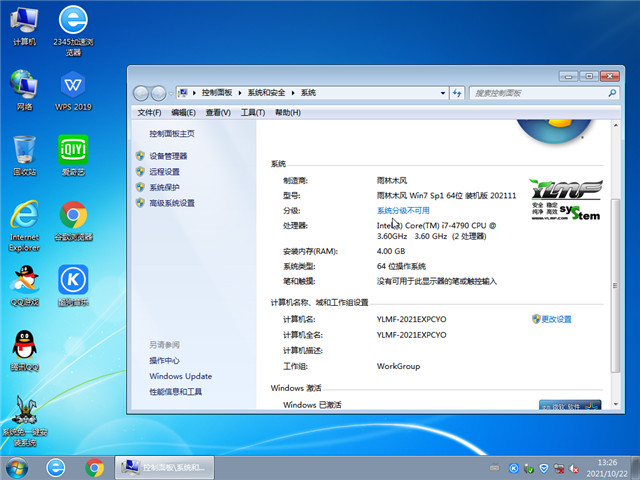
Task: Launch WPS 2019 from the desktop
Action: tap(73, 91)
